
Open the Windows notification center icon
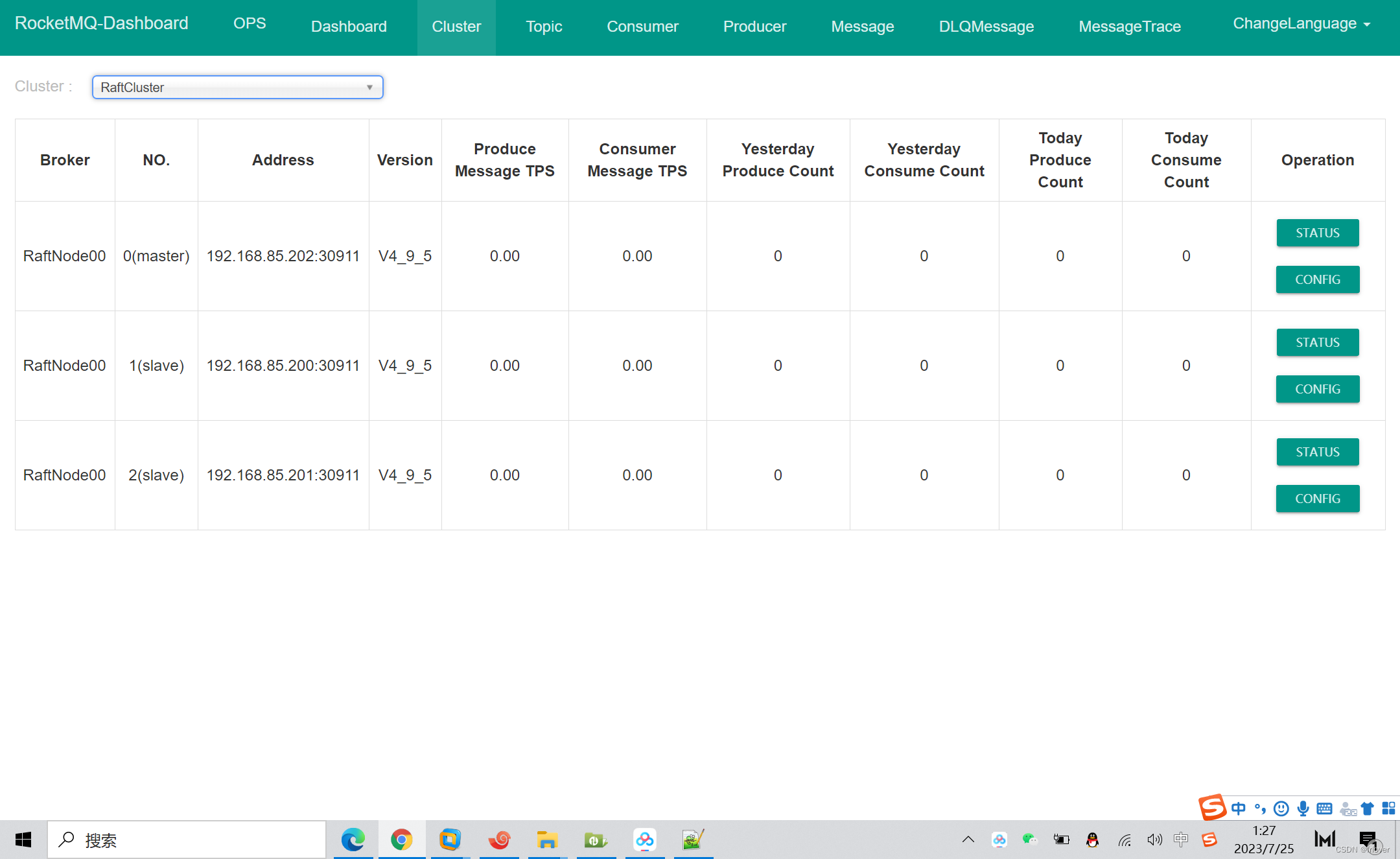click(1368, 840)
